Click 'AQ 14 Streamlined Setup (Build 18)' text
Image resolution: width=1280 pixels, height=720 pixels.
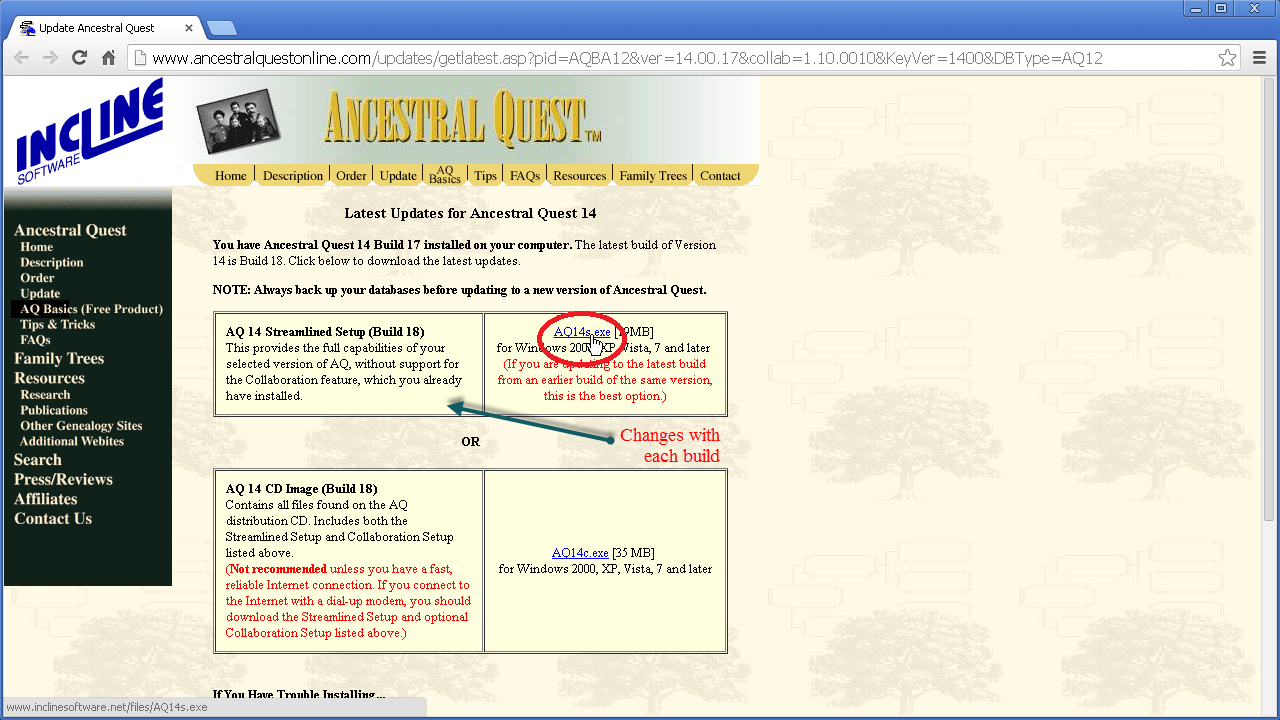point(325,332)
